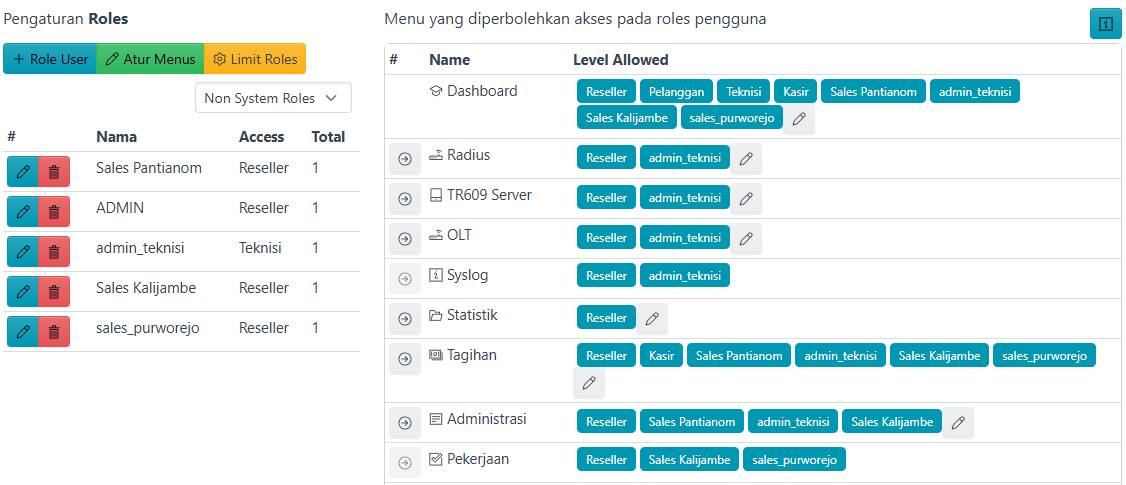Click the Role User add button
The height and width of the screenshot is (485, 1126).
pos(50,59)
